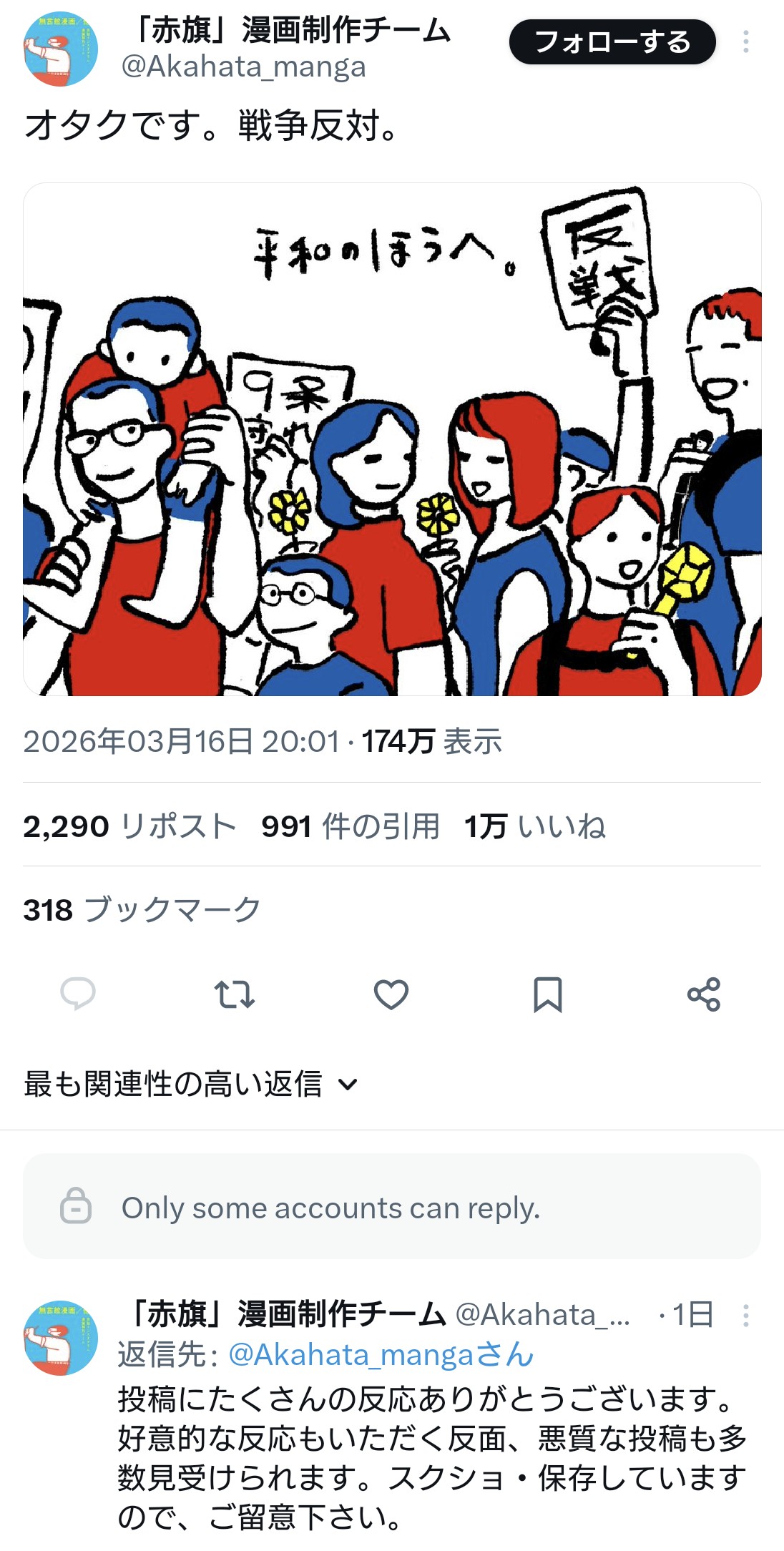
Task: Expand 最も関連性の高い返信 sort dropdown
Action: pos(191,1083)
